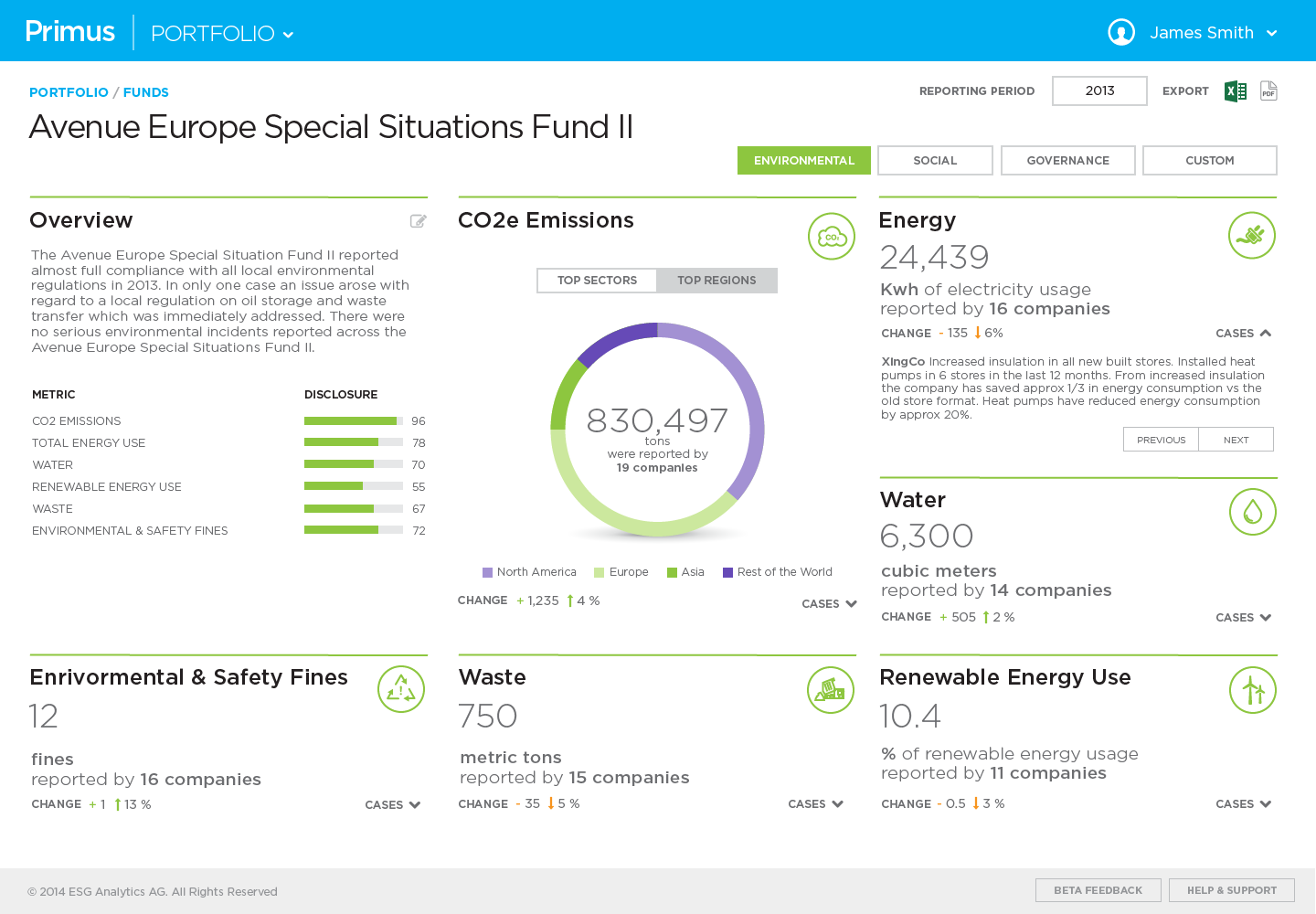Image resolution: width=1316 pixels, height=914 pixels.
Task: Click the Water value 6,300
Action: [x=927, y=537]
